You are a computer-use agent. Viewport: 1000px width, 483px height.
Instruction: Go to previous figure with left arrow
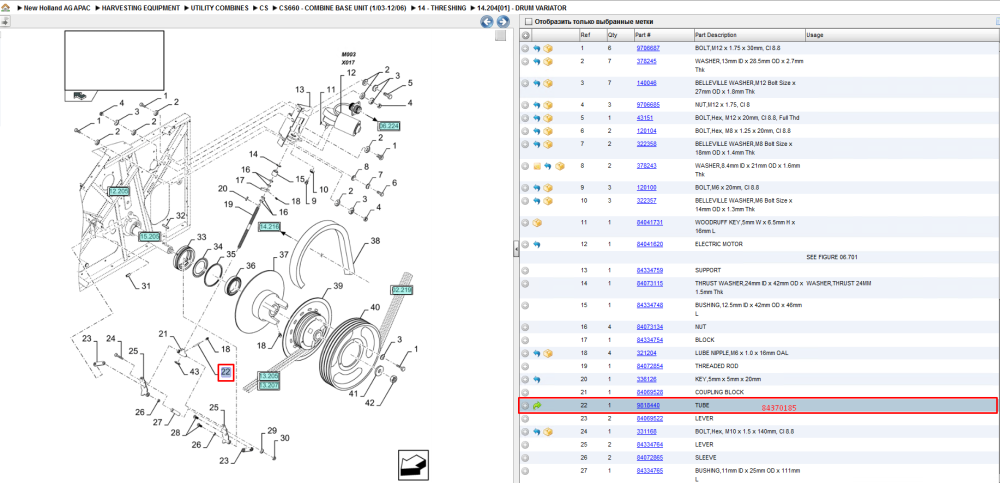tap(487, 22)
